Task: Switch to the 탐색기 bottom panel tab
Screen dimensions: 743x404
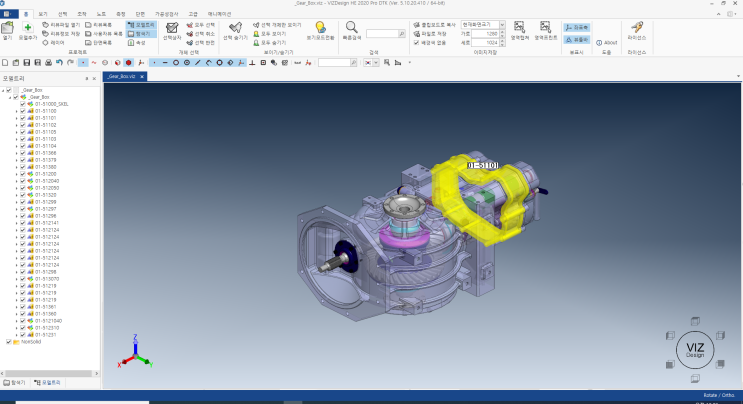Action: [x=14, y=383]
